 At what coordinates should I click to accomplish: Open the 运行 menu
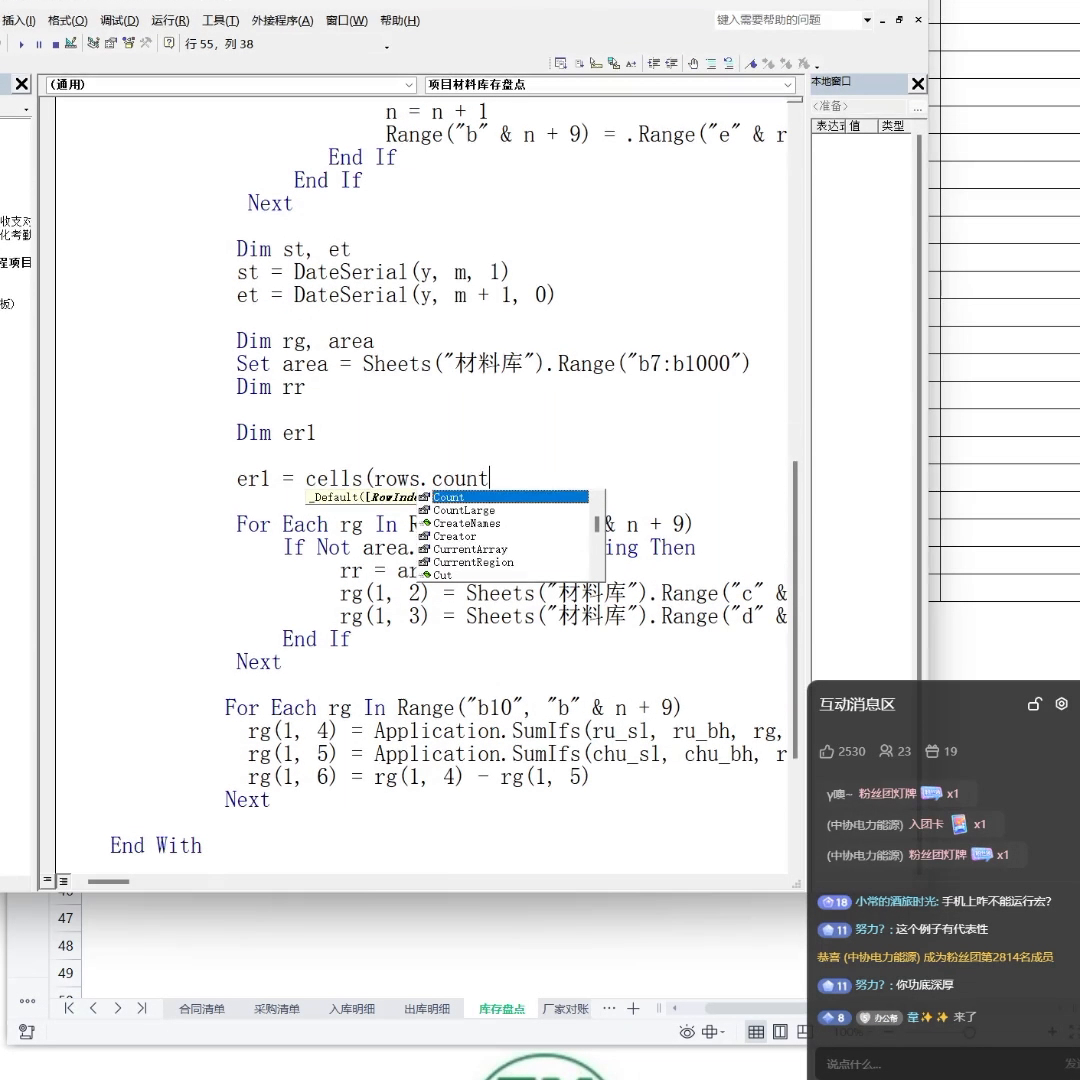point(170,21)
